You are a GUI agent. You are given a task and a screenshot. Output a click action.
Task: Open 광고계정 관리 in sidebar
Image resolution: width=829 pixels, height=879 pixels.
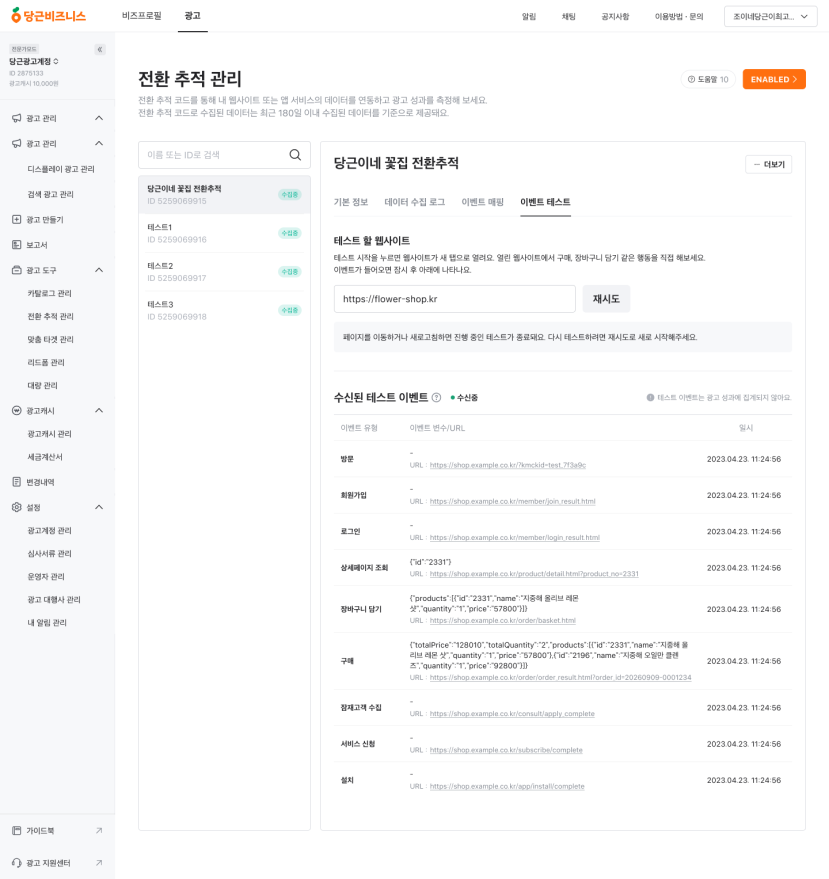pos(49,530)
